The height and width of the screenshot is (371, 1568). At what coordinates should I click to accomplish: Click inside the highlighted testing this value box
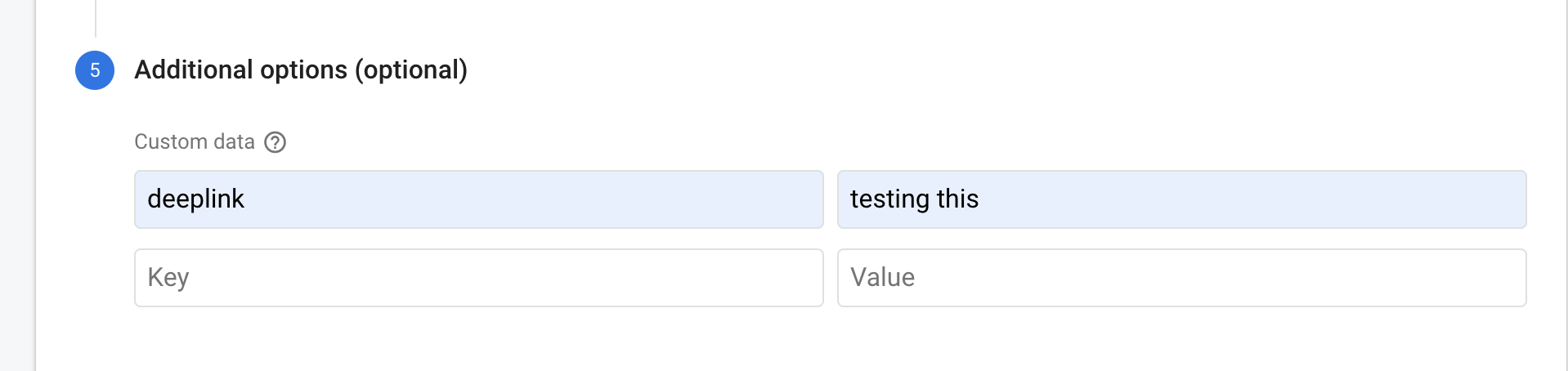point(1182,199)
